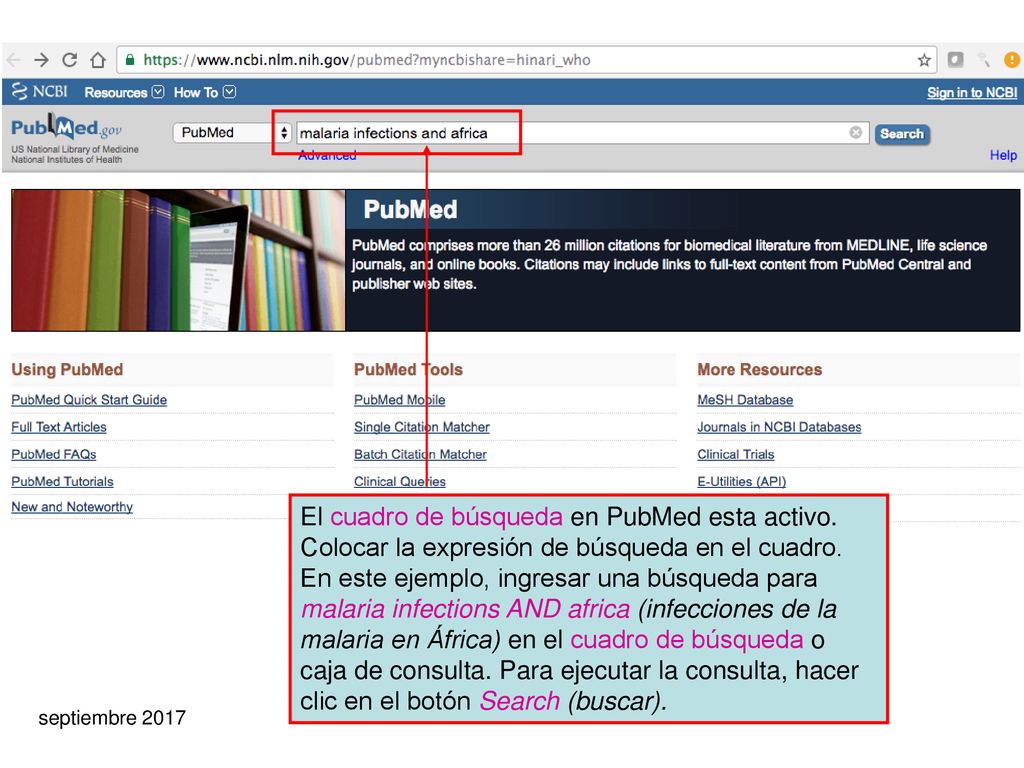Open the orange alert browser menu icon
The height and width of the screenshot is (768, 1024).
coord(1012,60)
